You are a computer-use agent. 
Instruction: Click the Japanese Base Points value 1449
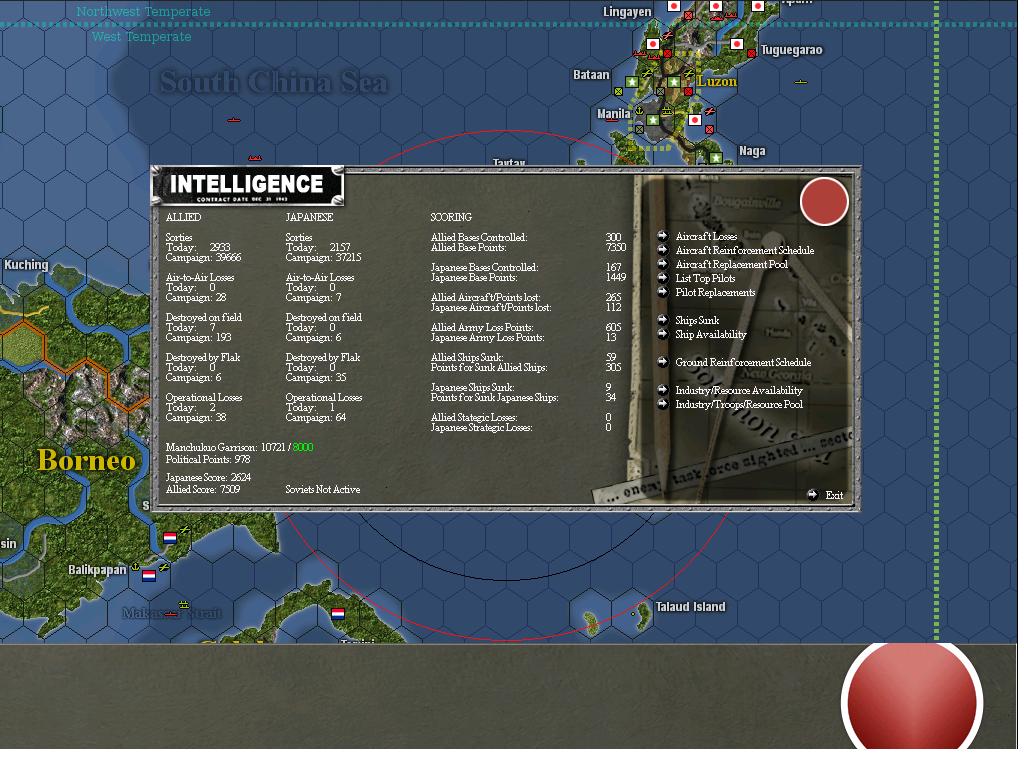coord(616,278)
